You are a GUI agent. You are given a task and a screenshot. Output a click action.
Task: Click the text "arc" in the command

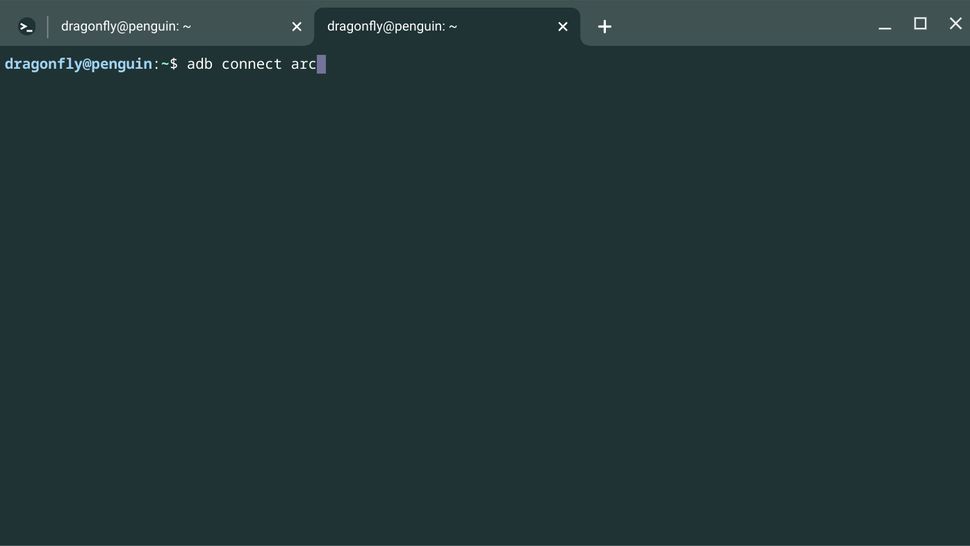[x=303, y=65]
